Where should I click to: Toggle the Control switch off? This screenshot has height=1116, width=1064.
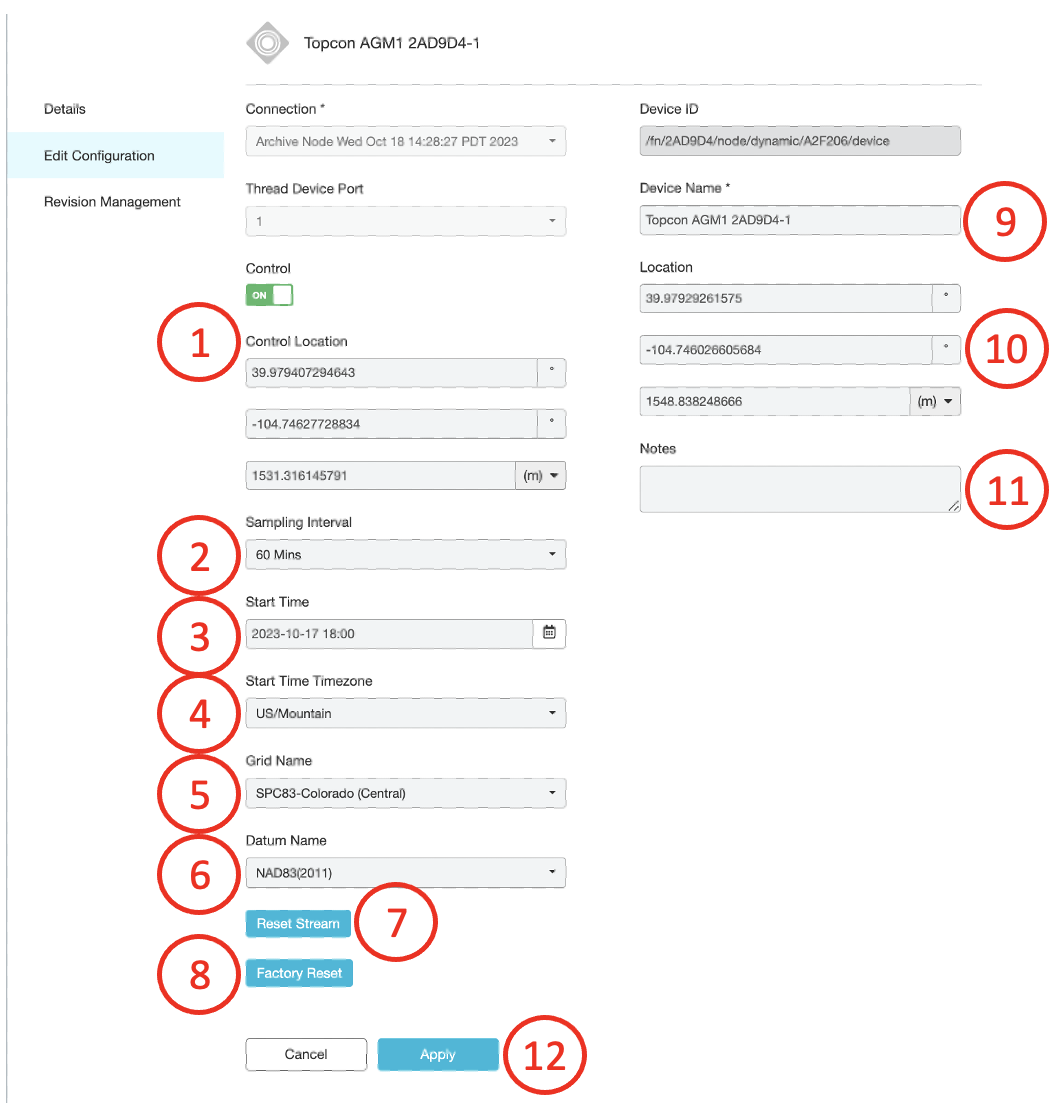click(x=269, y=295)
